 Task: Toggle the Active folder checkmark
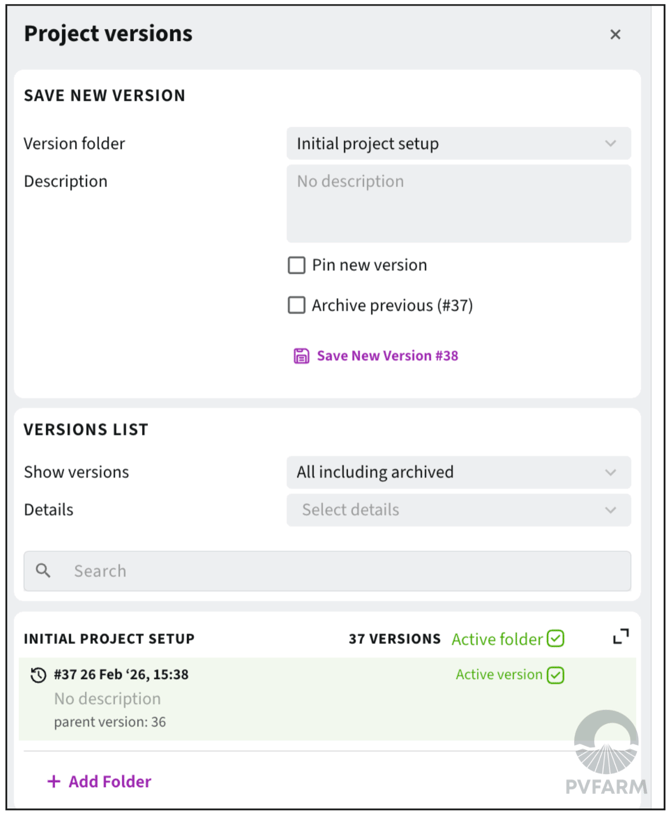(x=556, y=639)
